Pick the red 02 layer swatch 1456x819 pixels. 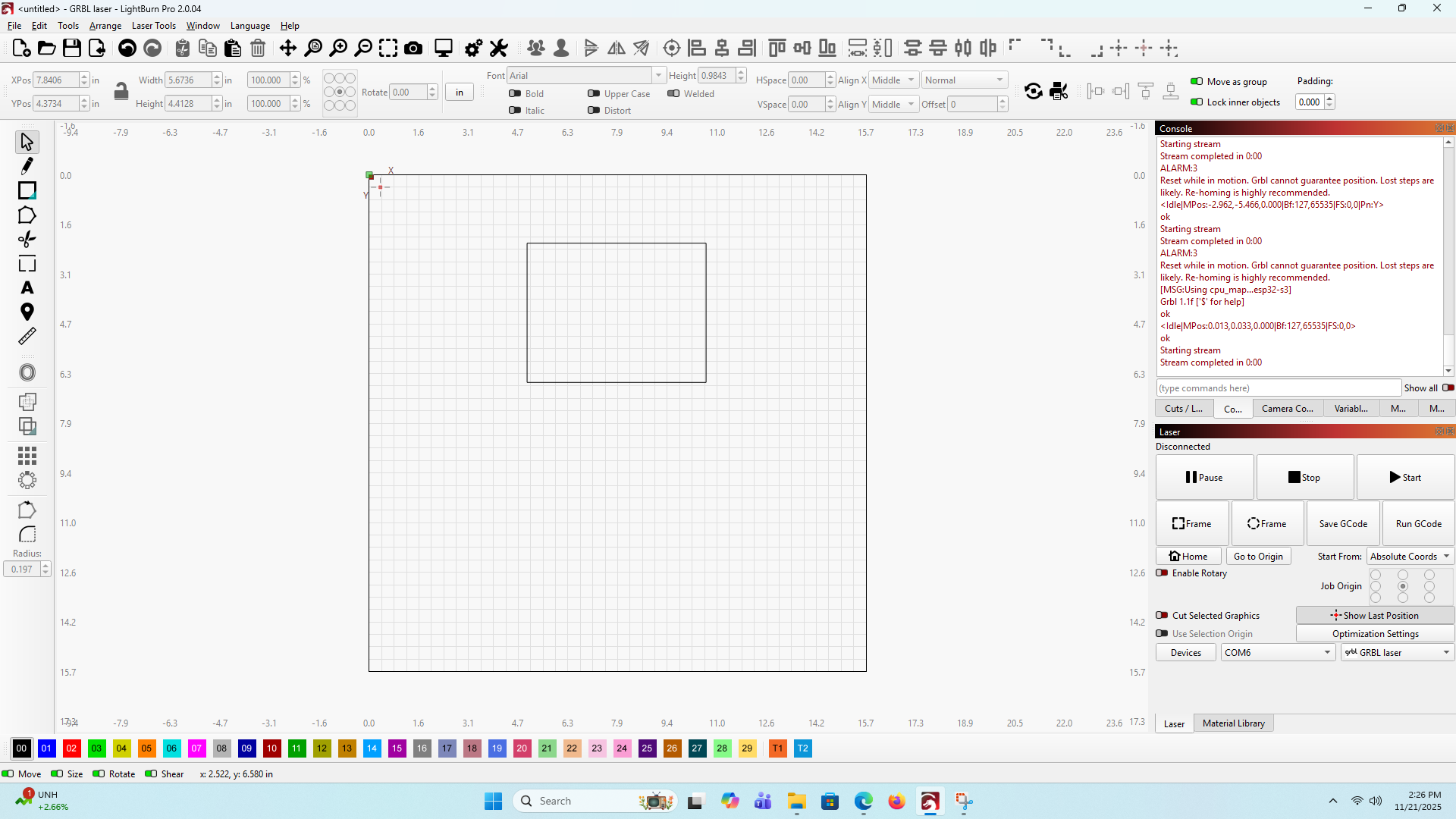pyautogui.click(x=71, y=748)
